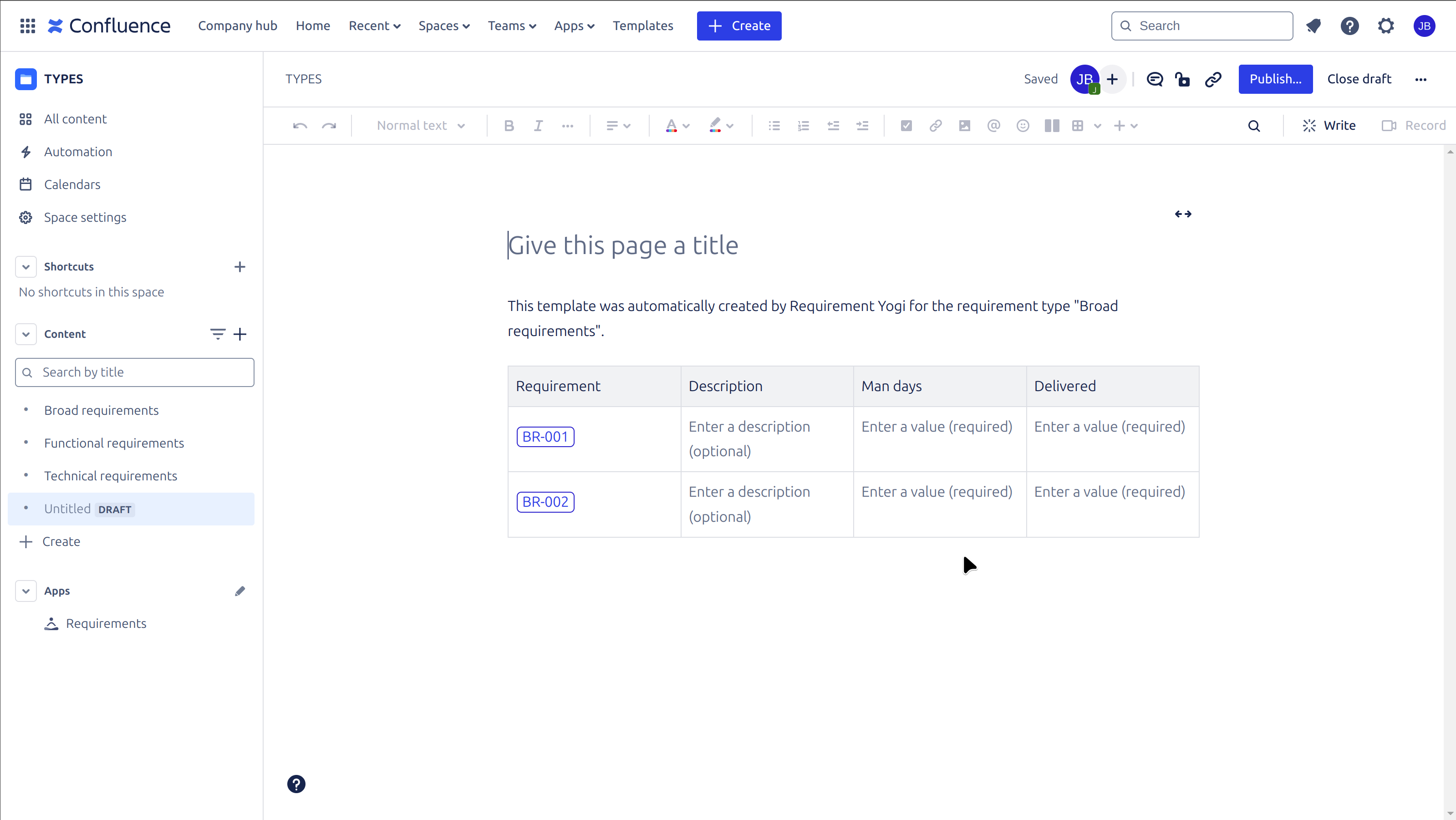
Task: Toggle the Apps section collapse
Action: click(26, 591)
